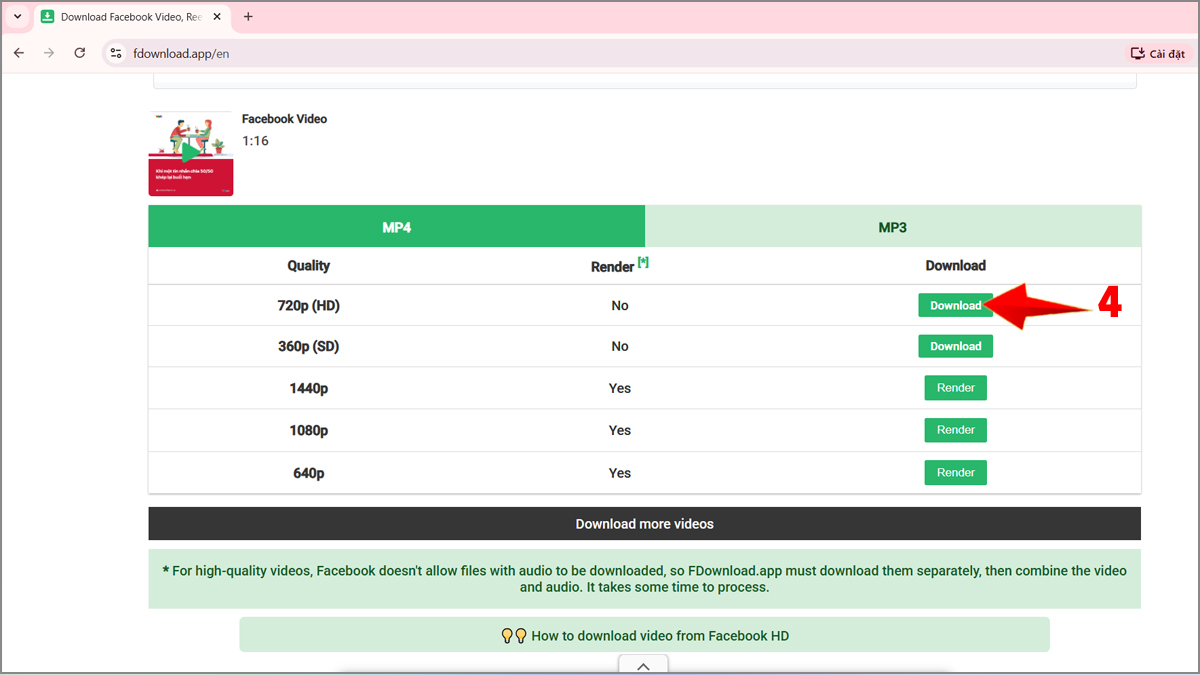
Task: Click the No render cell for 360p
Action: point(620,347)
